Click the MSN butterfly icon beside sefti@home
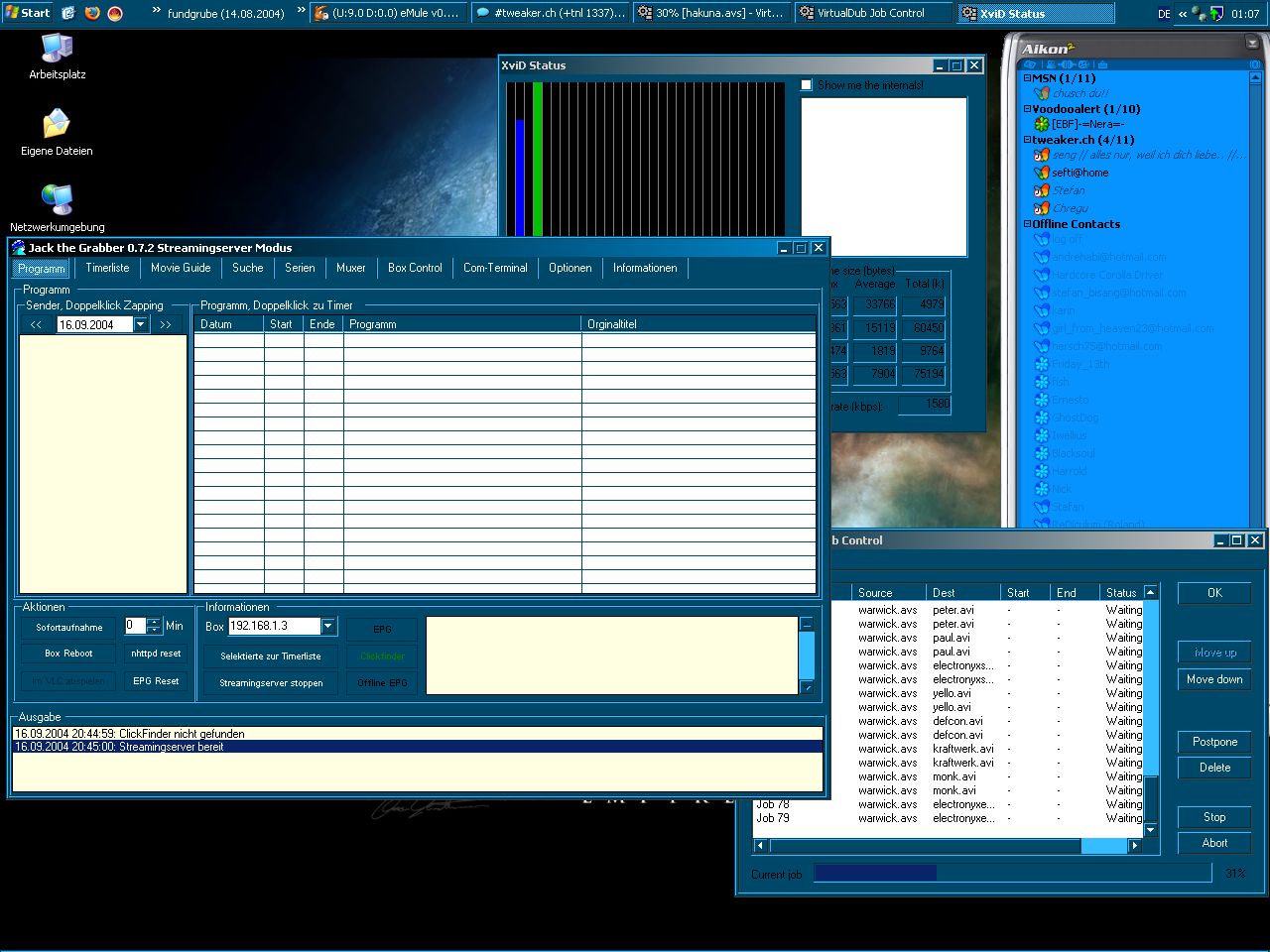Screen dimensions: 1270x952 click(x=1041, y=173)
